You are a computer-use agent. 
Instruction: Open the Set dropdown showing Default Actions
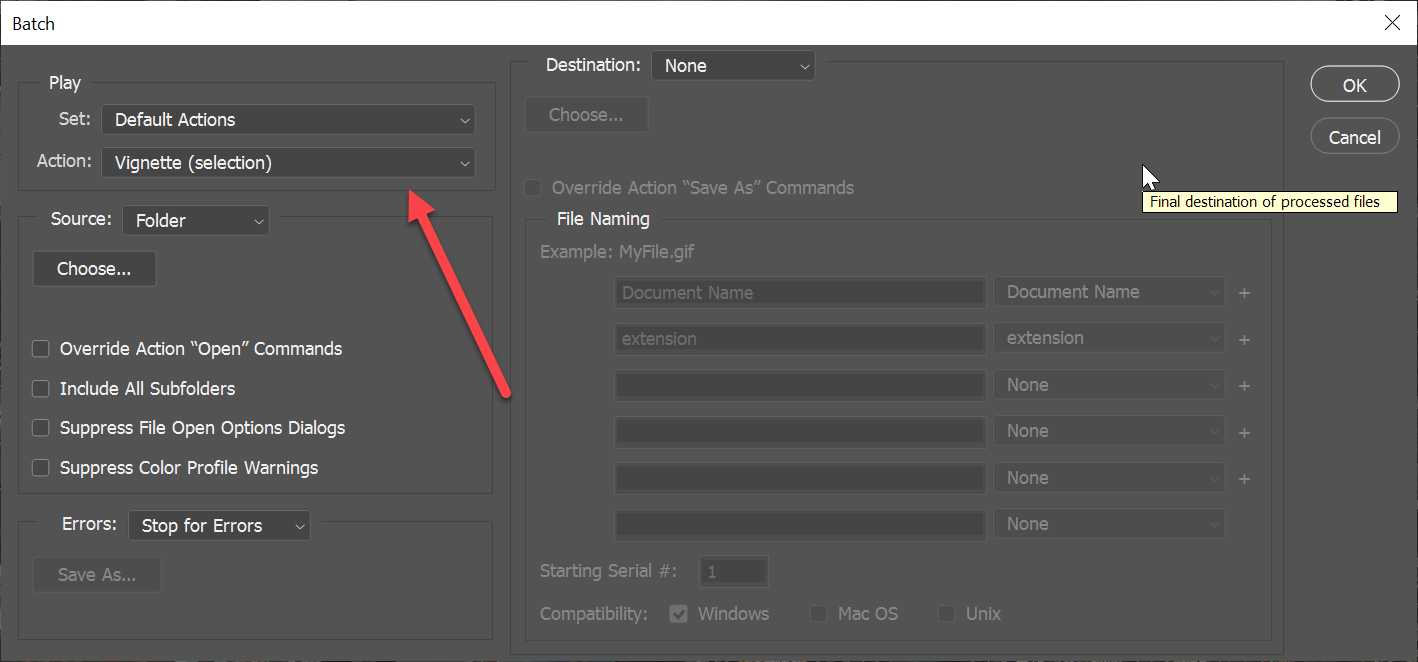point(288,120)
